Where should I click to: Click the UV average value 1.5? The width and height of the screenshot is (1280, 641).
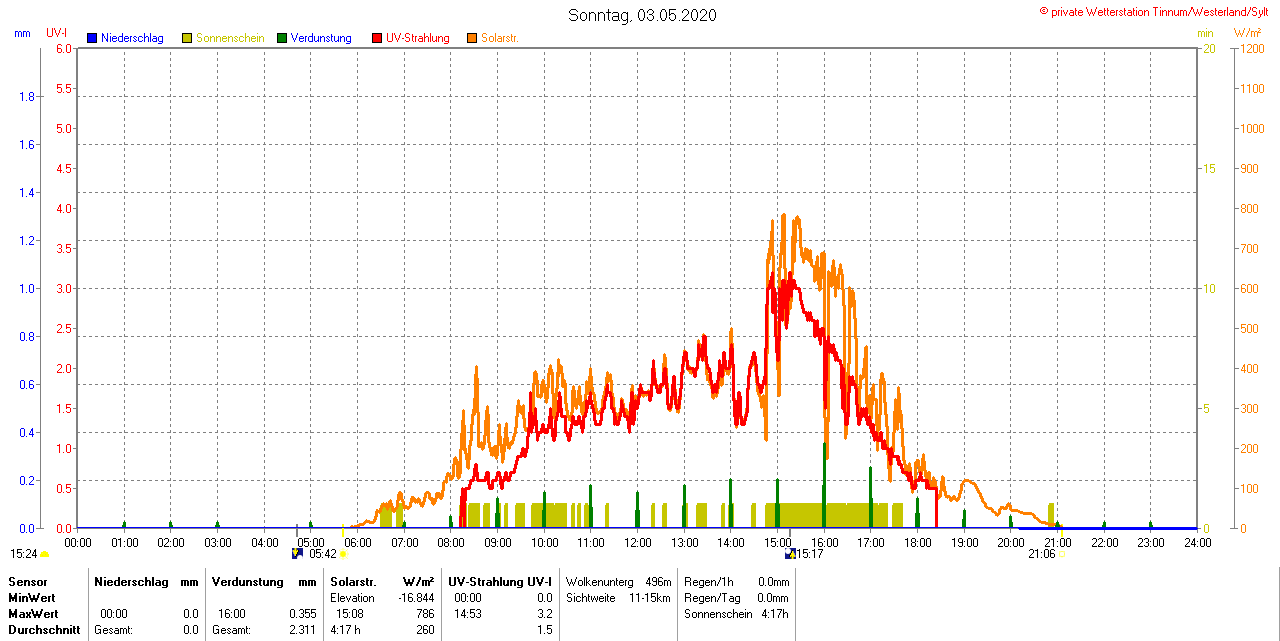tap(544, 630)
